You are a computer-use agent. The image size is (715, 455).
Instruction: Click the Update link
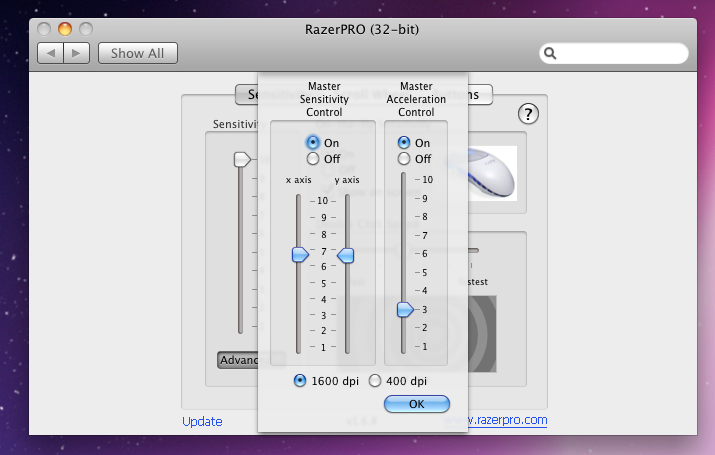tap(202, 421)
